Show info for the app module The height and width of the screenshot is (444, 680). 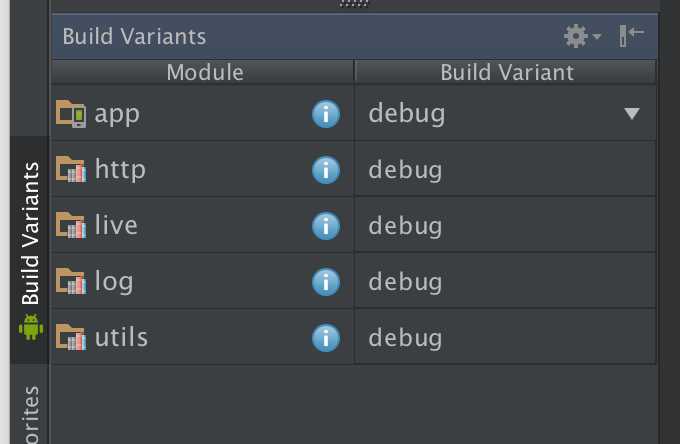tap(326, 114)
